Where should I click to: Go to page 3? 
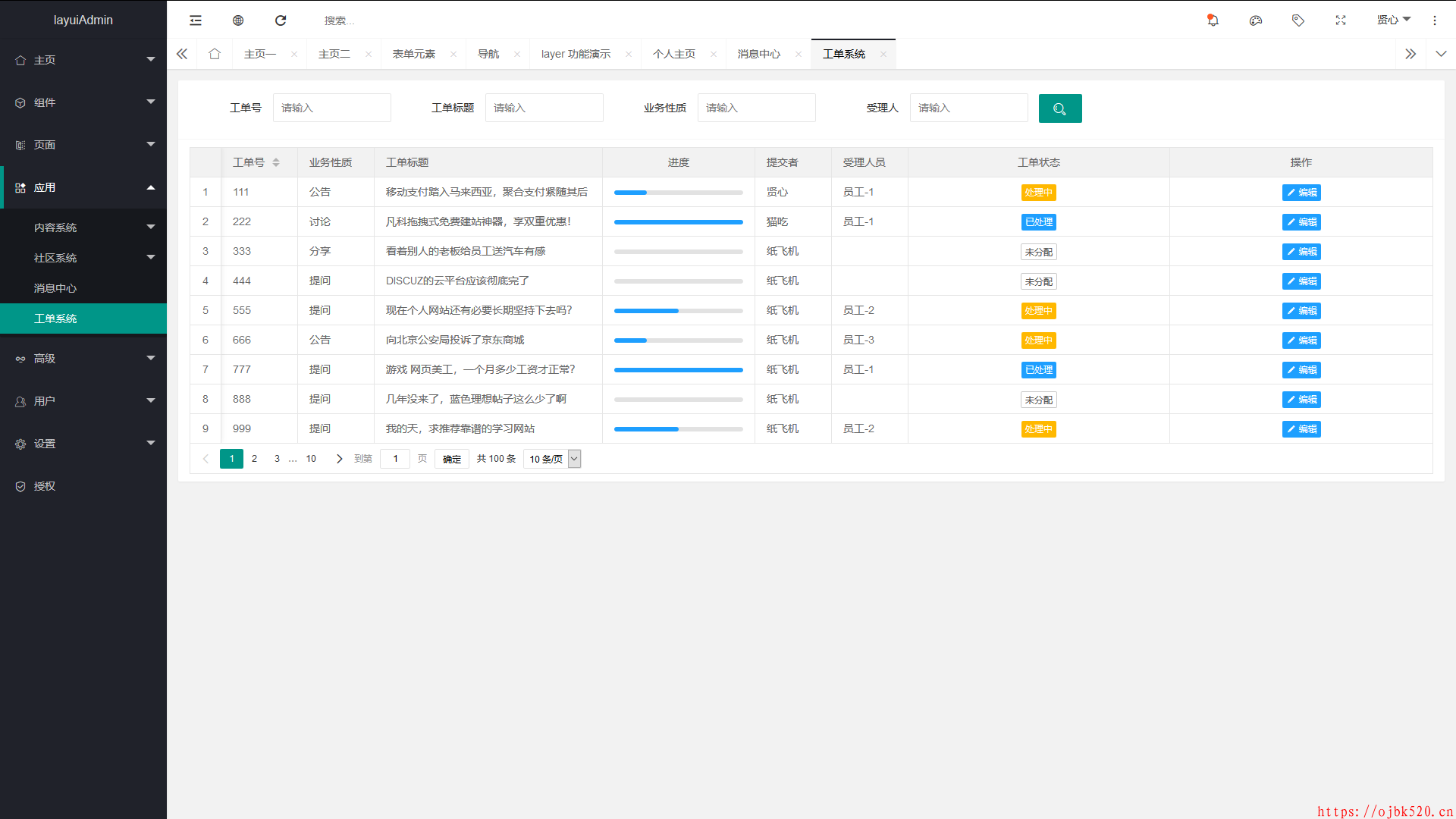click(277, 459)
